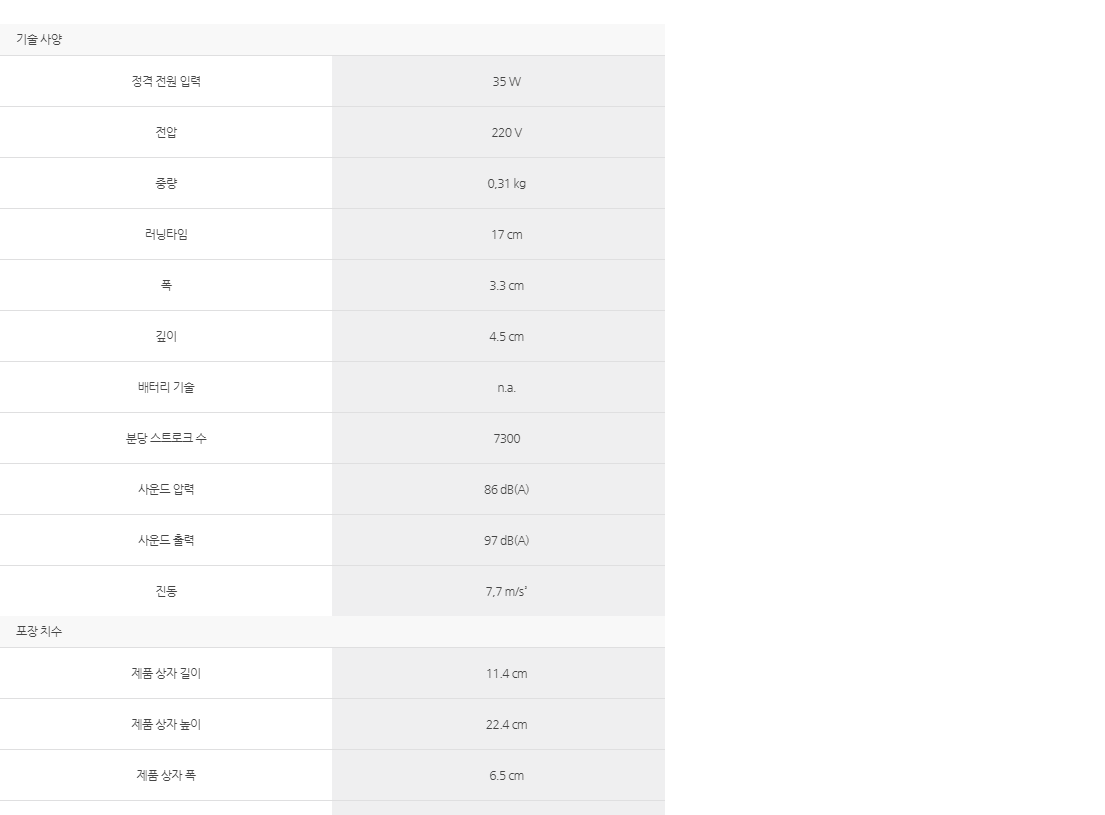The height and width of the screenshot is (815, 1105).
Task: Click the 3.3 cm width value
Action: pyautogui.click(x=507, y=286)
